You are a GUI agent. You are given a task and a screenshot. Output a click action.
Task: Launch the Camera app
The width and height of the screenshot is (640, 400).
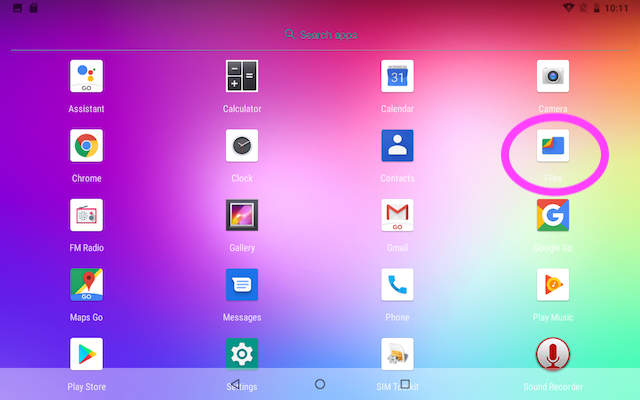point(553,76)
